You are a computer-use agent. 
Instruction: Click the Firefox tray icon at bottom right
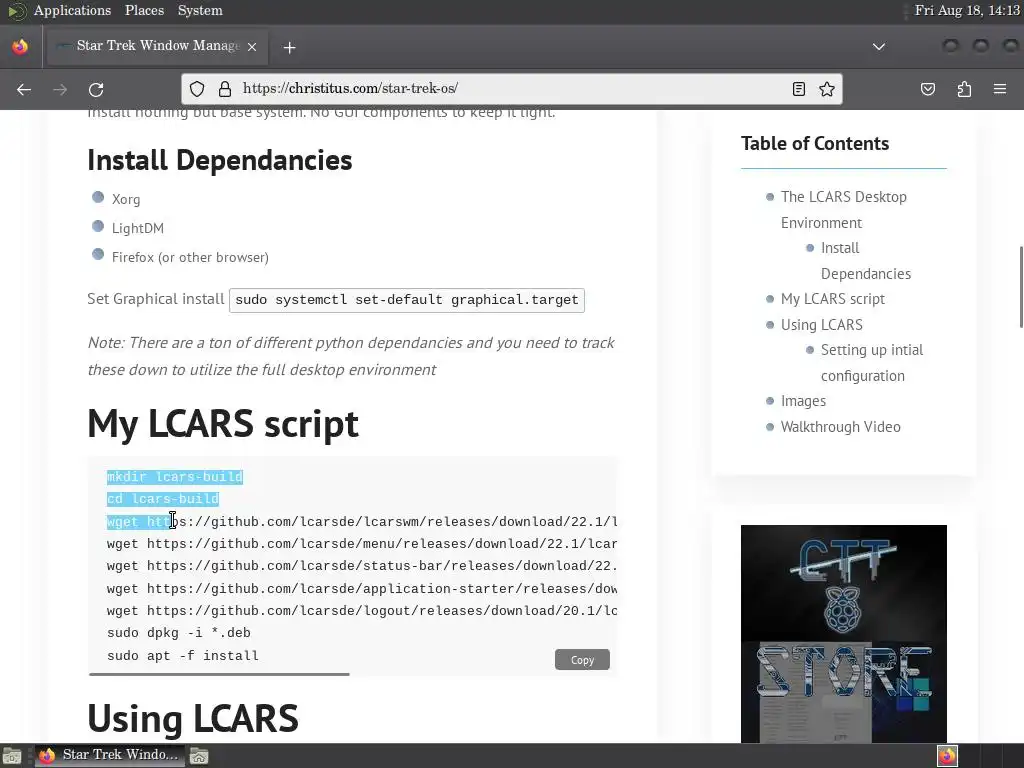(x=947, y=756)
